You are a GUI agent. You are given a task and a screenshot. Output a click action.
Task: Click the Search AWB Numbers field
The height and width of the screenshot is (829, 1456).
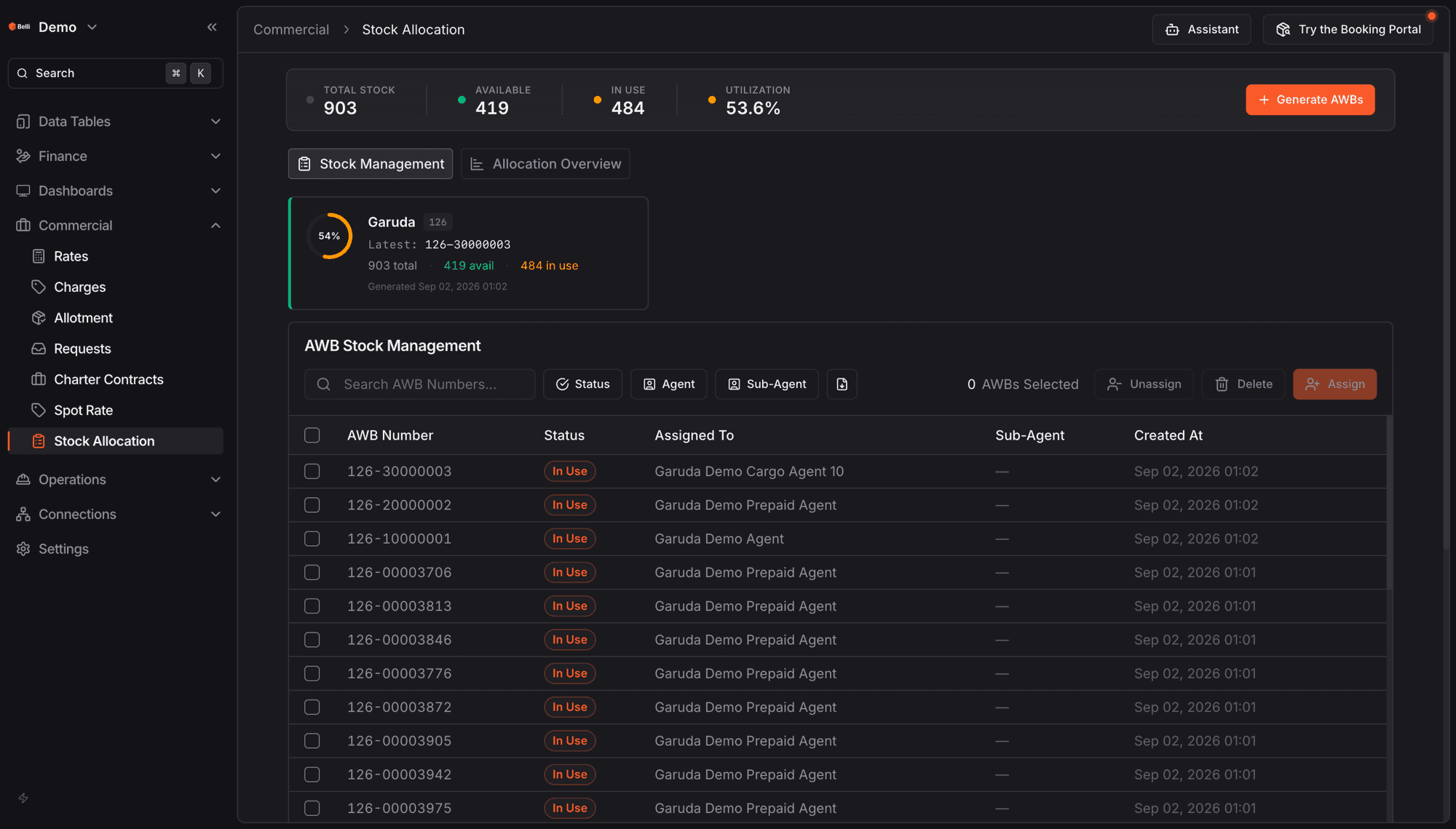[x=419, y=384]
